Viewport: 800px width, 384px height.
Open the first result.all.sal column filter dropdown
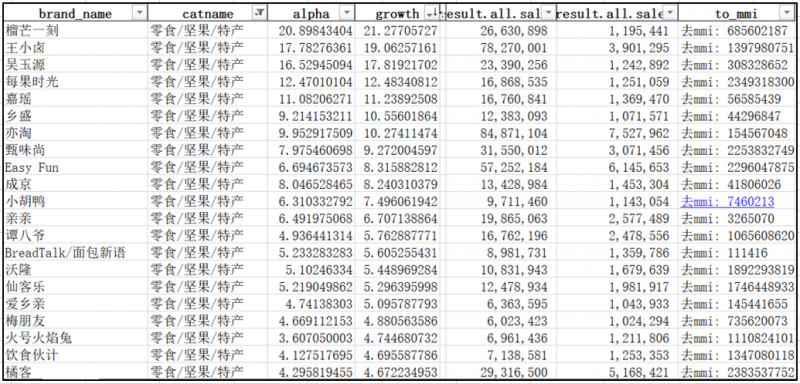point(548,14)
